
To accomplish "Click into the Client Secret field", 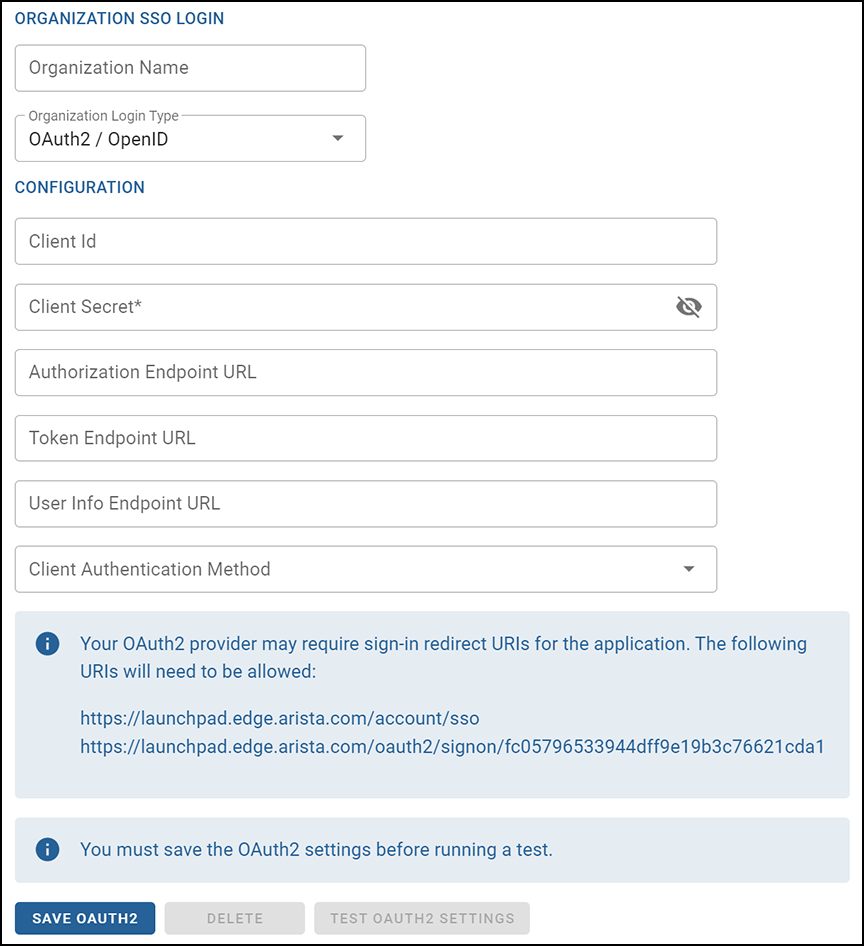I will (x=344, y=307).
